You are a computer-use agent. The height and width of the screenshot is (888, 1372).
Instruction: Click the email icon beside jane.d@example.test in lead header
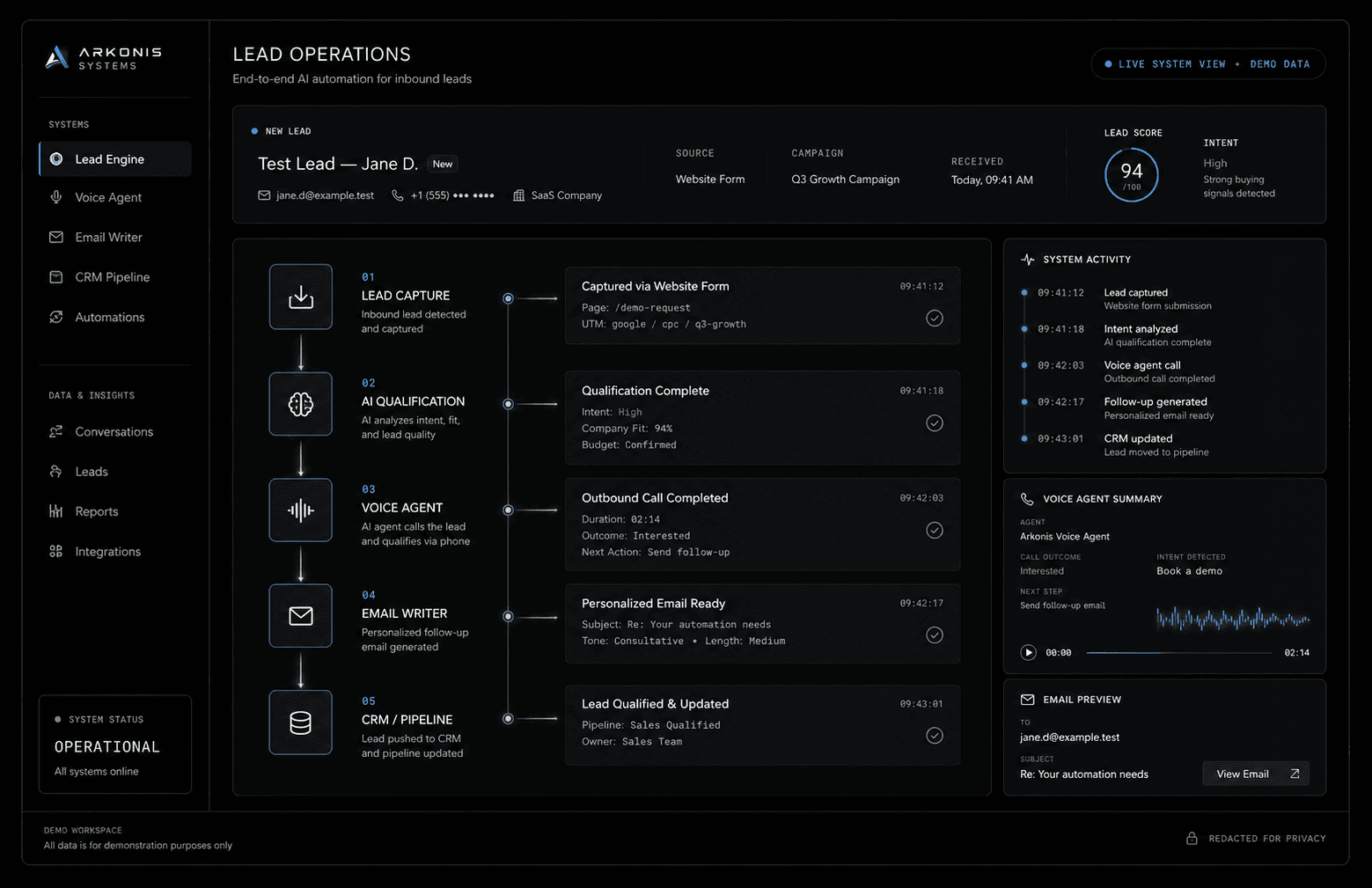pyautogui.click(x=264, y=195)
